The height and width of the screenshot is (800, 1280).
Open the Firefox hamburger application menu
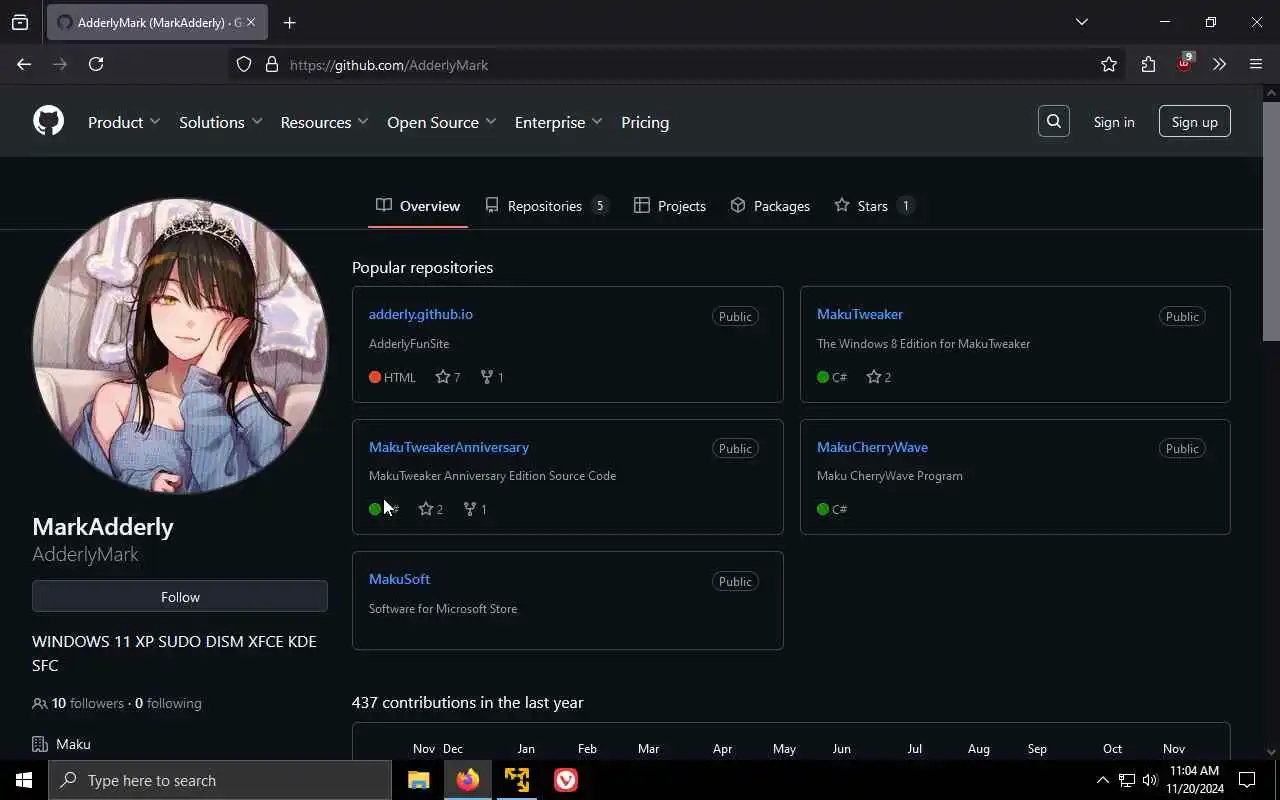[x=1256, y=64]
